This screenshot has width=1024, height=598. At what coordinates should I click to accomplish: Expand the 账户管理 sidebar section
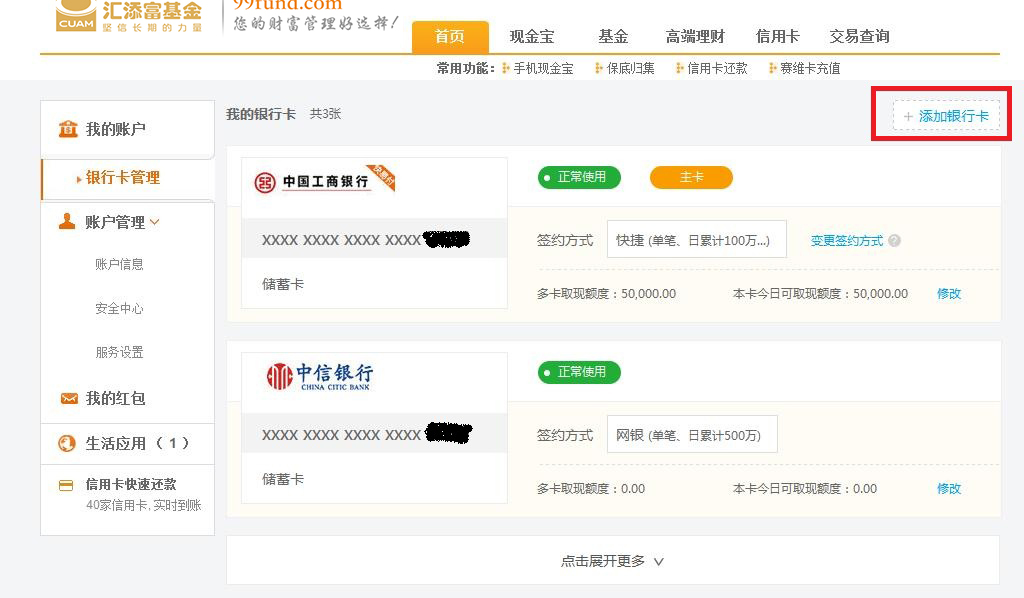pyautogui.click(x=122, y=222)
